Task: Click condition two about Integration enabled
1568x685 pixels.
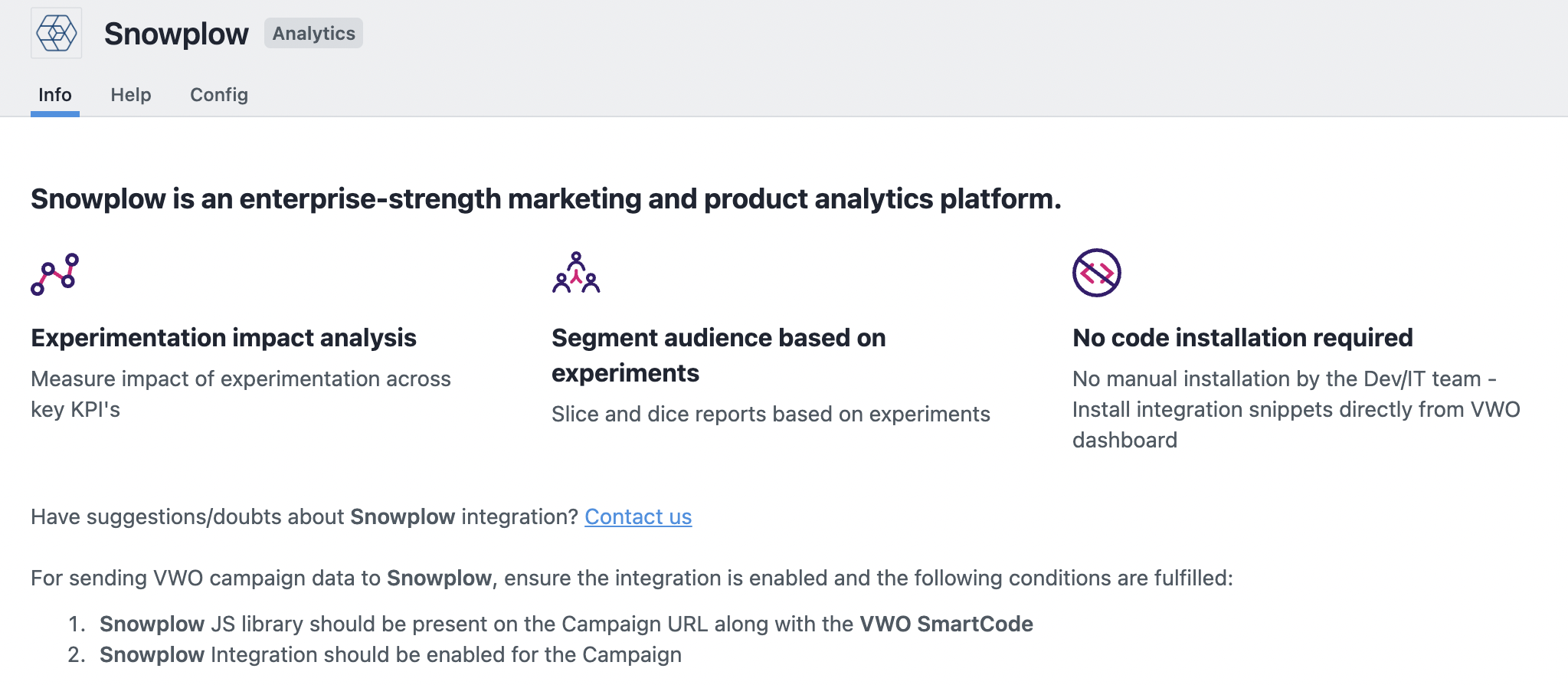Action: coord(391,655)
